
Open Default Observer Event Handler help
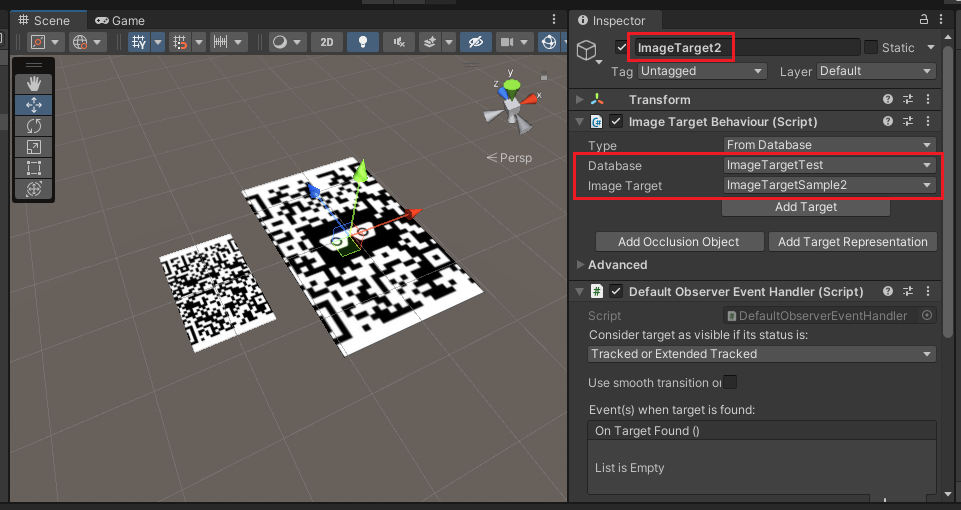coord(887,291)
